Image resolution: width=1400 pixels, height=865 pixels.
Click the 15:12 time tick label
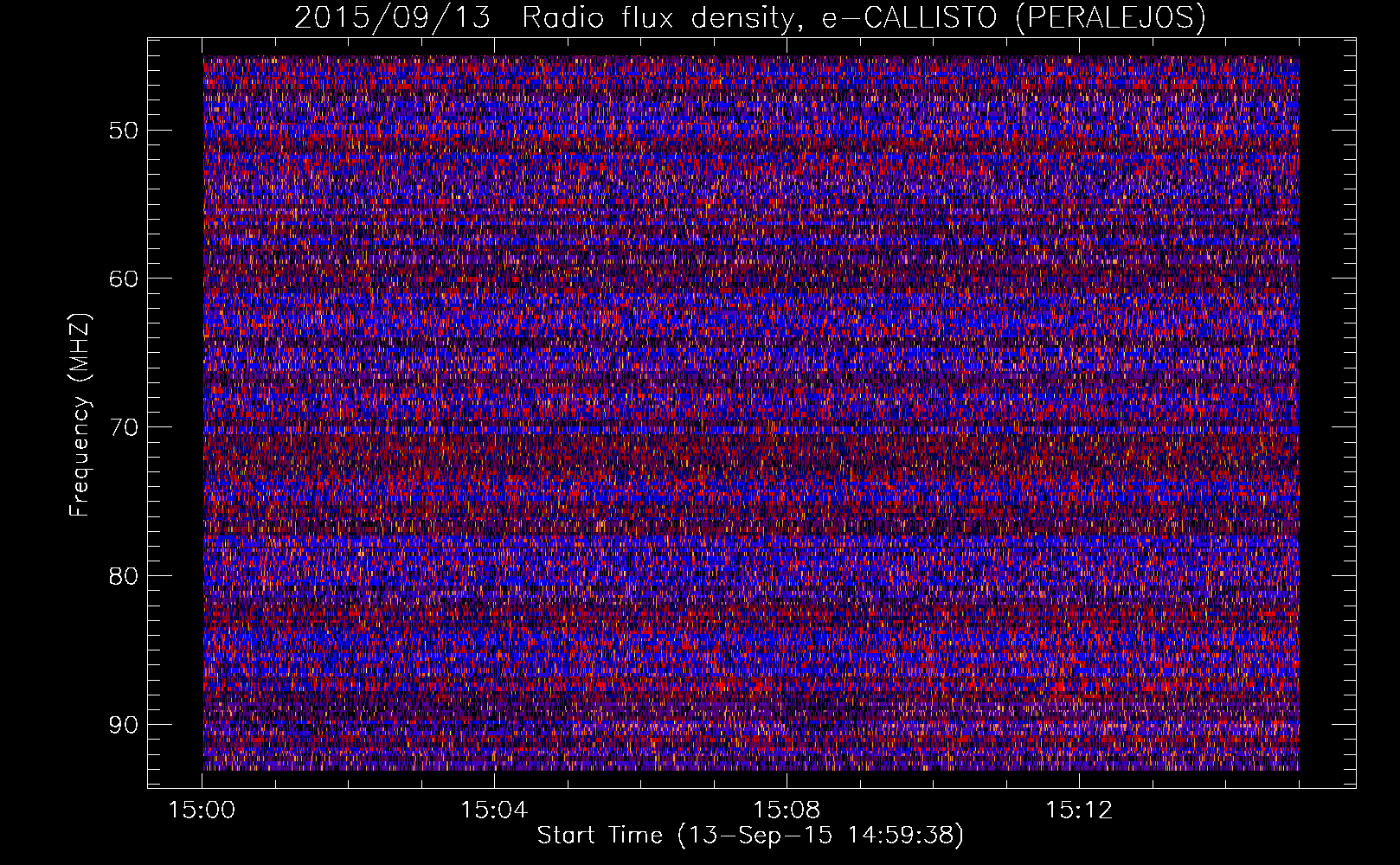point(1078,811)
